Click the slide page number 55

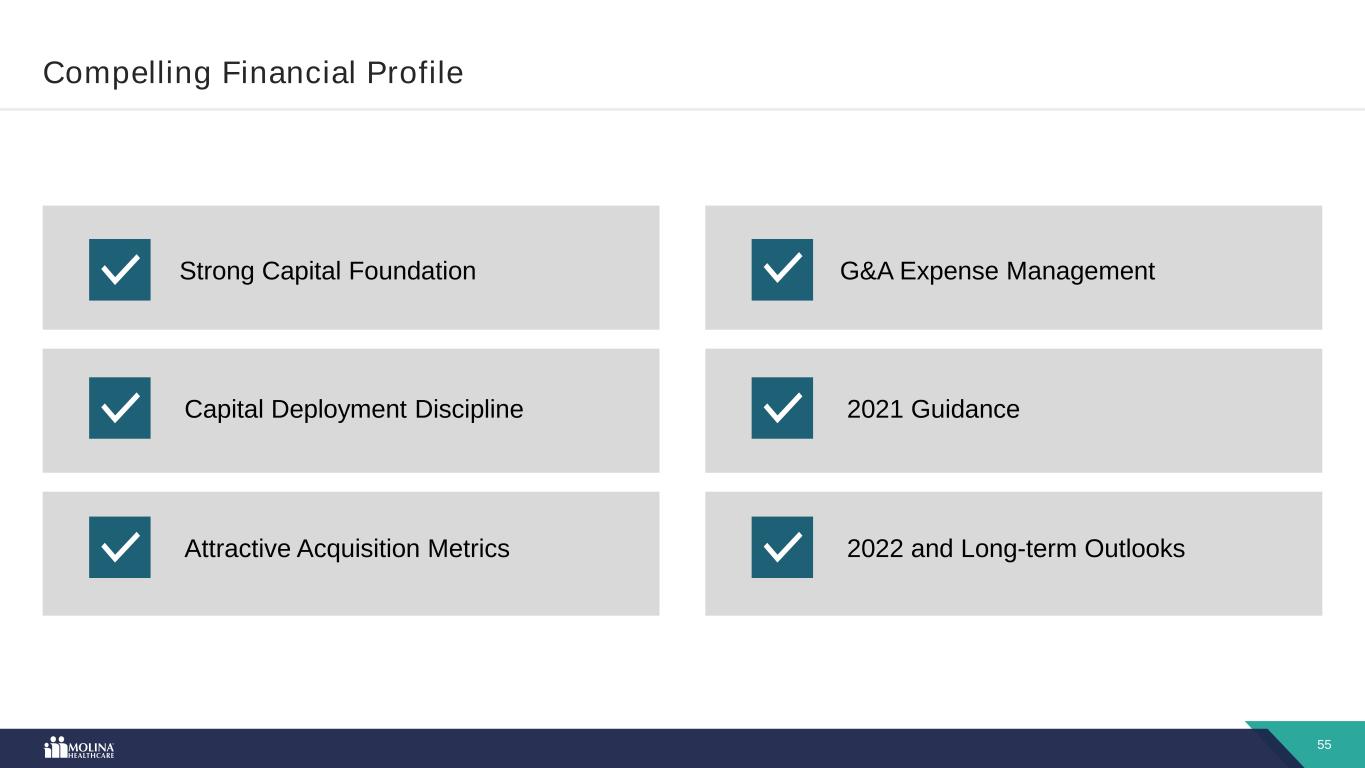[x=1324, y=745]
